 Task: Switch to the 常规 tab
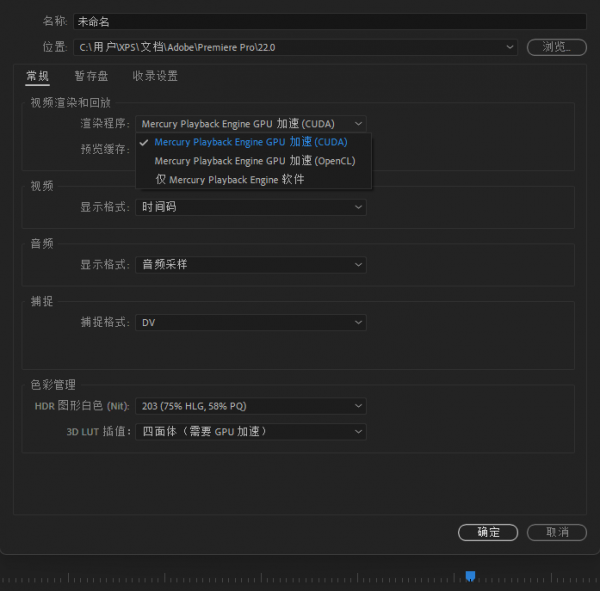point(37,76)
